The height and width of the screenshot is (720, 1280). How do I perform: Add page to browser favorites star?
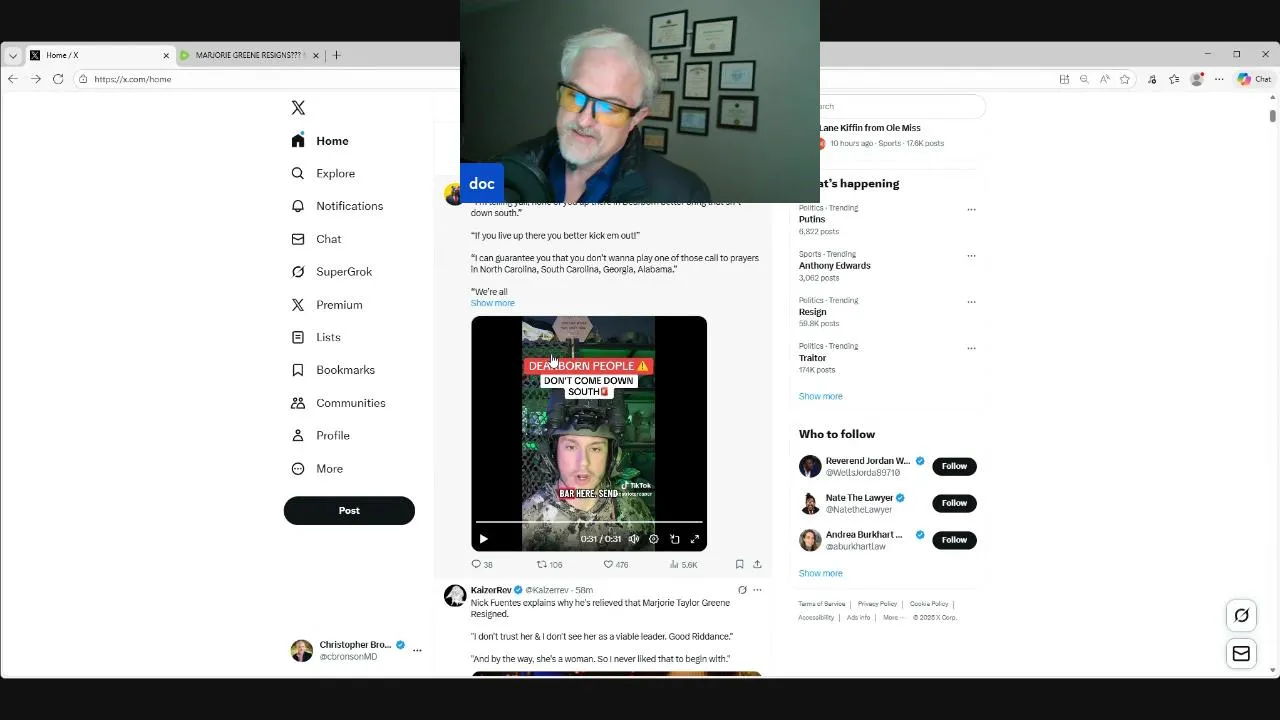pyautogui.click(x=1125, y=79)
